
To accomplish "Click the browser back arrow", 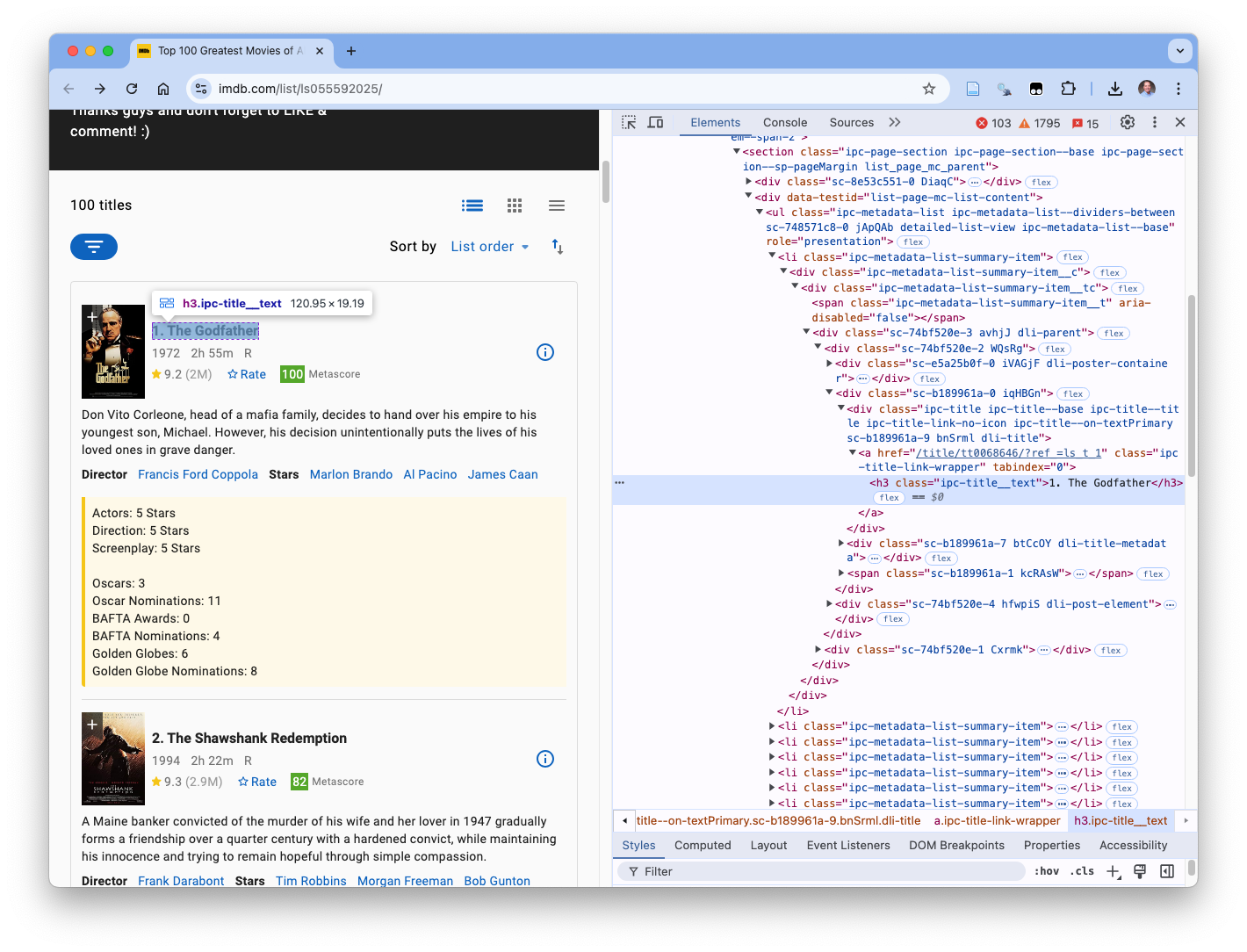I will point(68,89).
